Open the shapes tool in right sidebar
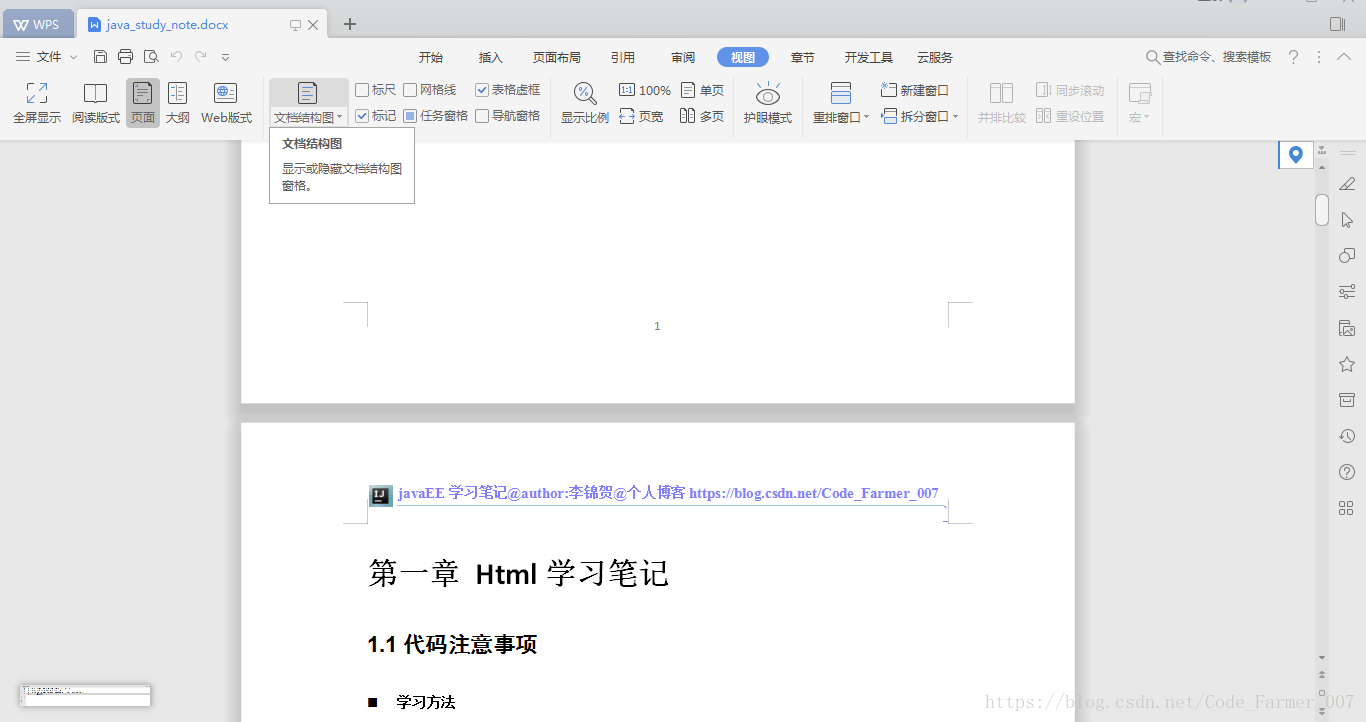 pyautogui.click(x=1347, y=255)
